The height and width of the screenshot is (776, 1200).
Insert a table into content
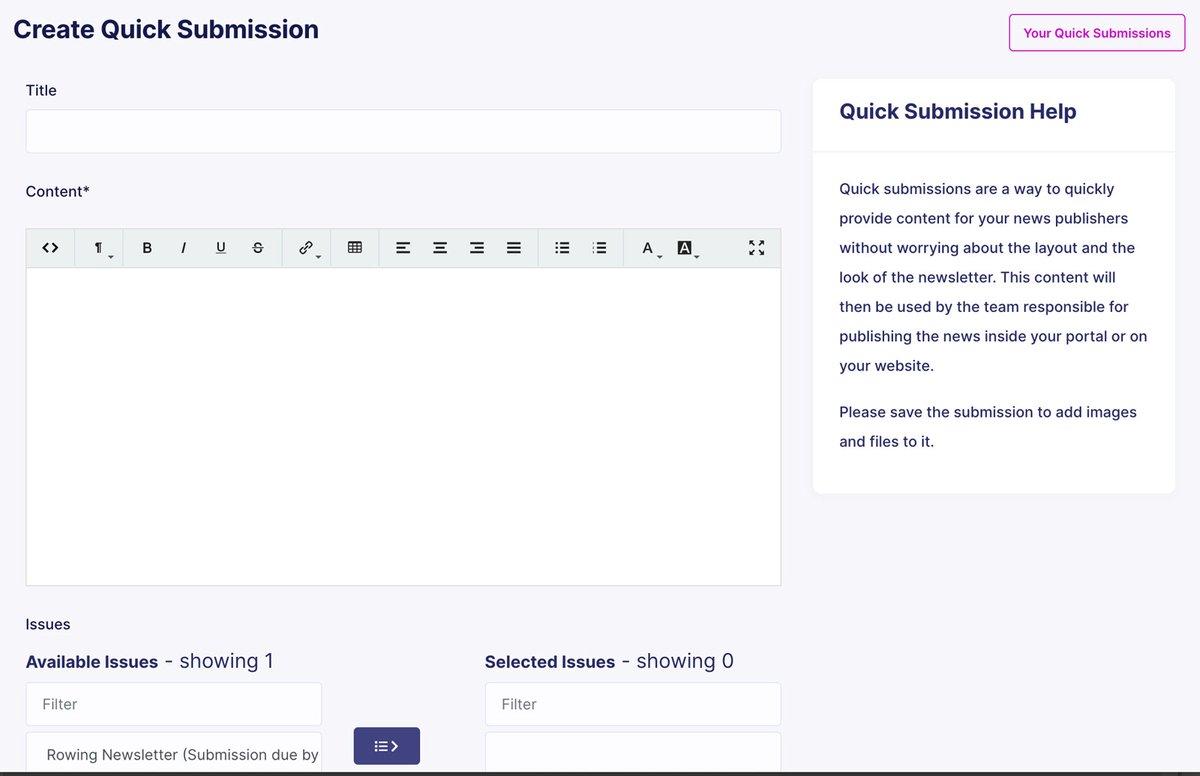pyautogui.click(x=354, y=248)
